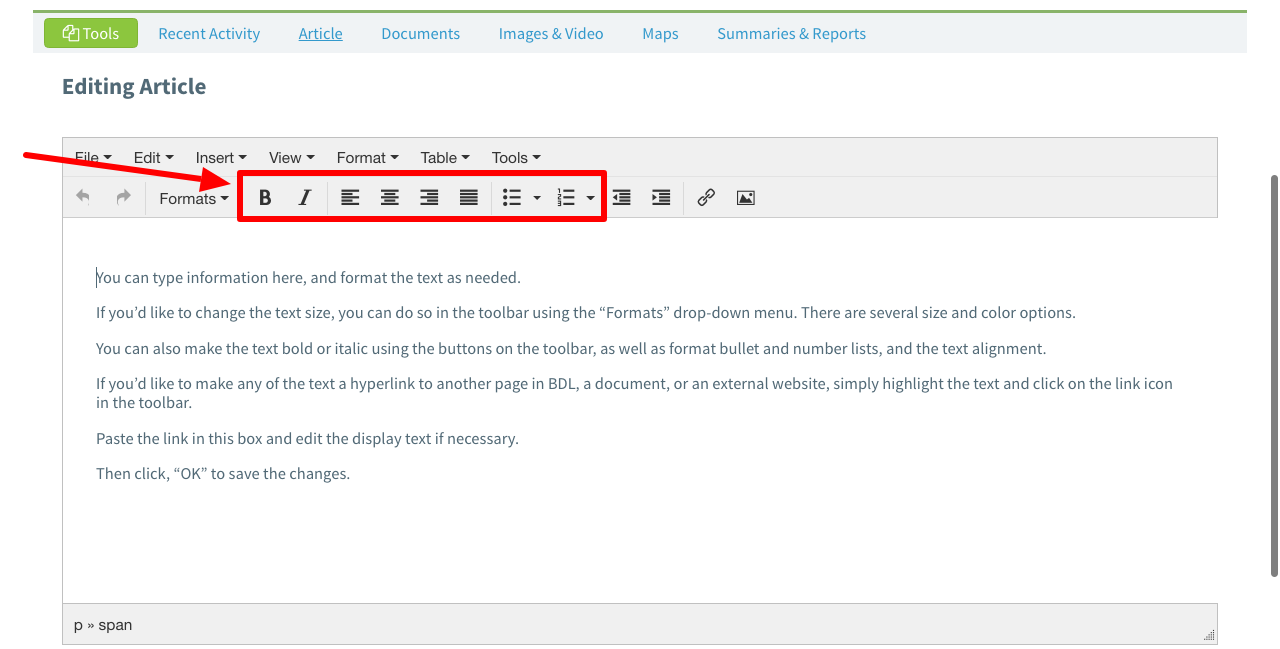Click inside the article text area
Viewport: 1280px width, 649px height.
coord(640,530)
